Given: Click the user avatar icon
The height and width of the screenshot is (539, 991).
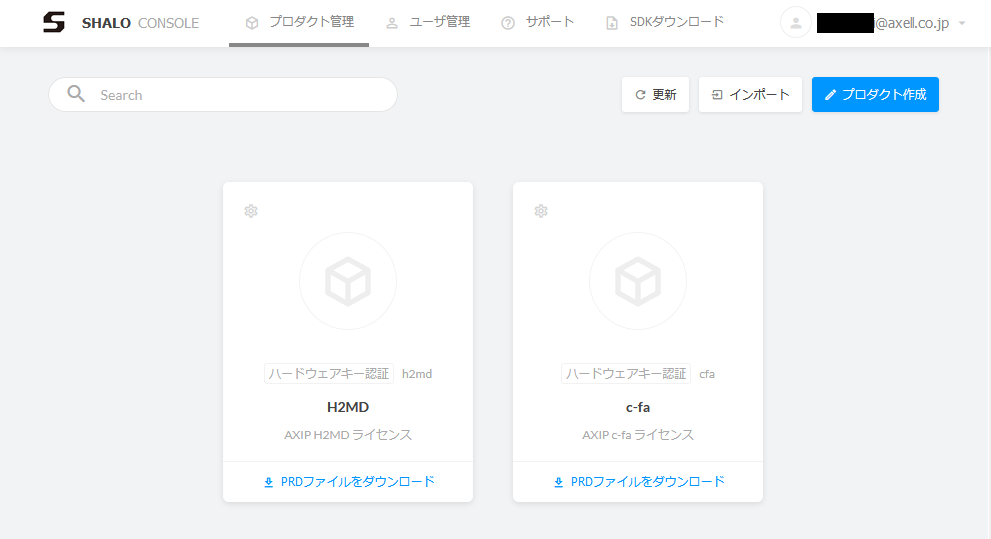Looking at the screenshot, I should pyautogui.click(x=795, y=22).
